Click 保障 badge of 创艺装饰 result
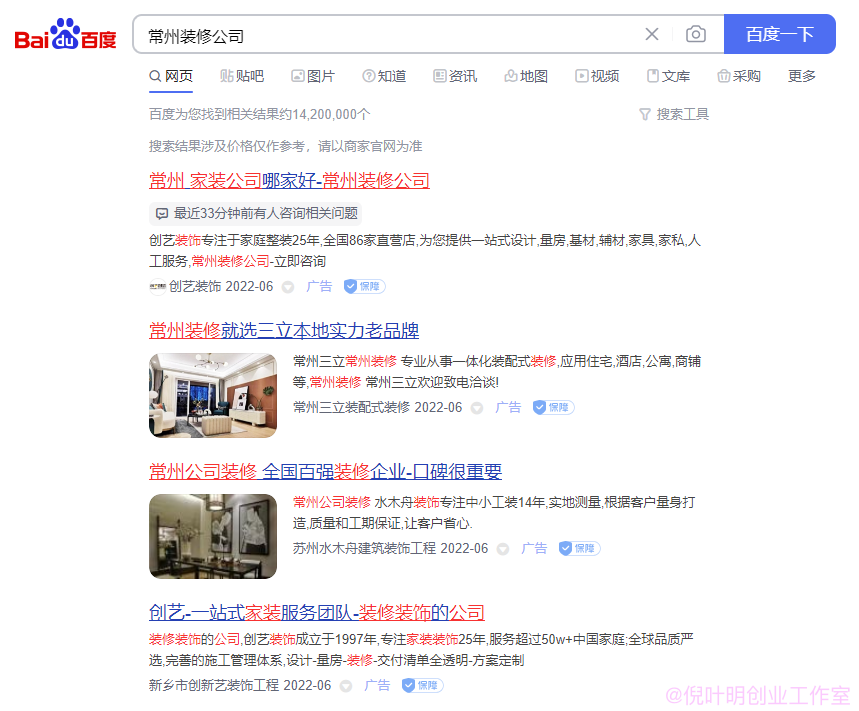 pyautogui.click(x=364, y=286)
